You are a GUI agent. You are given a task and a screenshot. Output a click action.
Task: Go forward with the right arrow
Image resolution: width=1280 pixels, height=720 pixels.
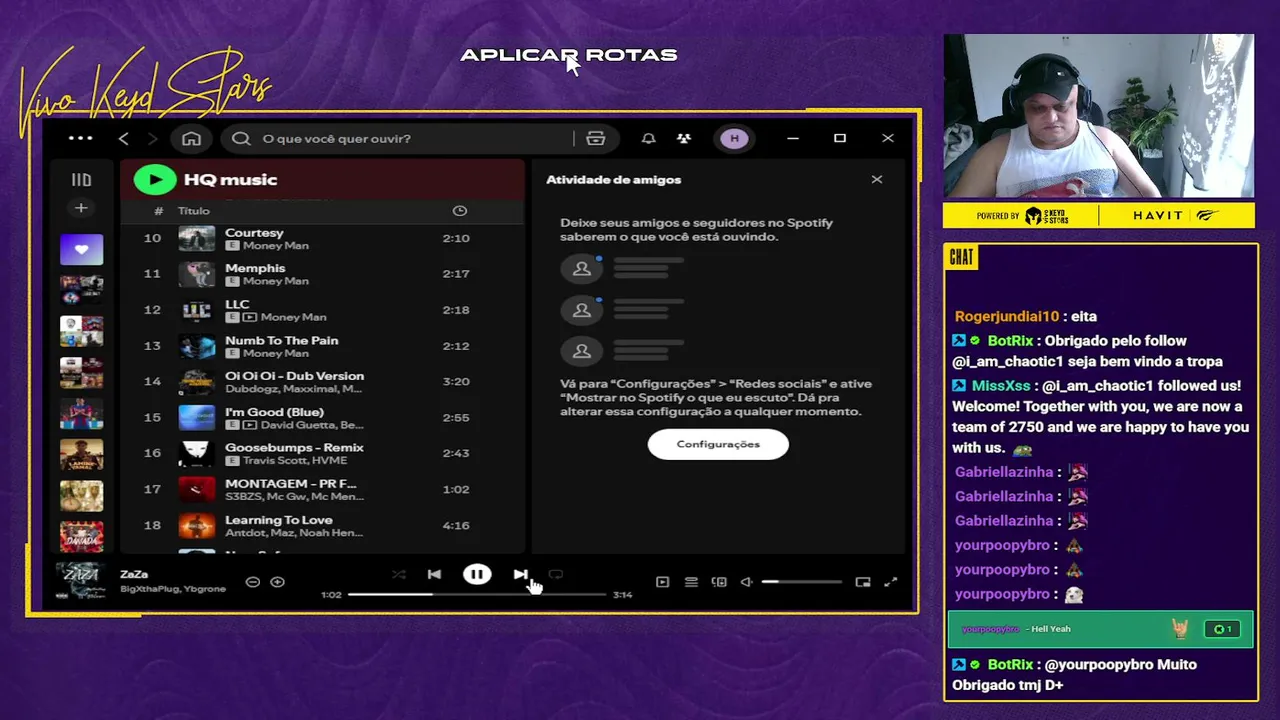pyautogui.click(x=153, y=138)
